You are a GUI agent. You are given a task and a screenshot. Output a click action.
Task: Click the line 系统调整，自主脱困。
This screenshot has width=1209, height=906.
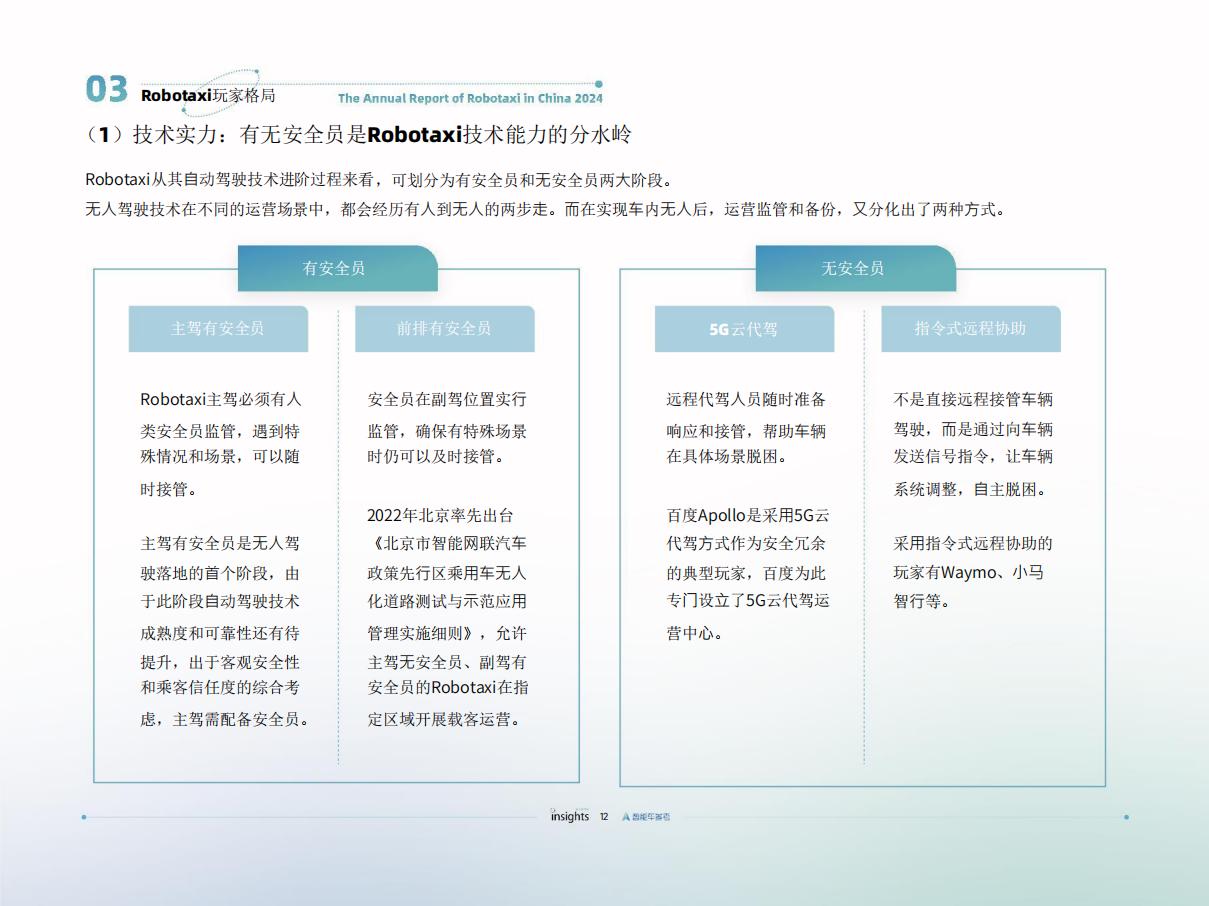tap(970, 490)
